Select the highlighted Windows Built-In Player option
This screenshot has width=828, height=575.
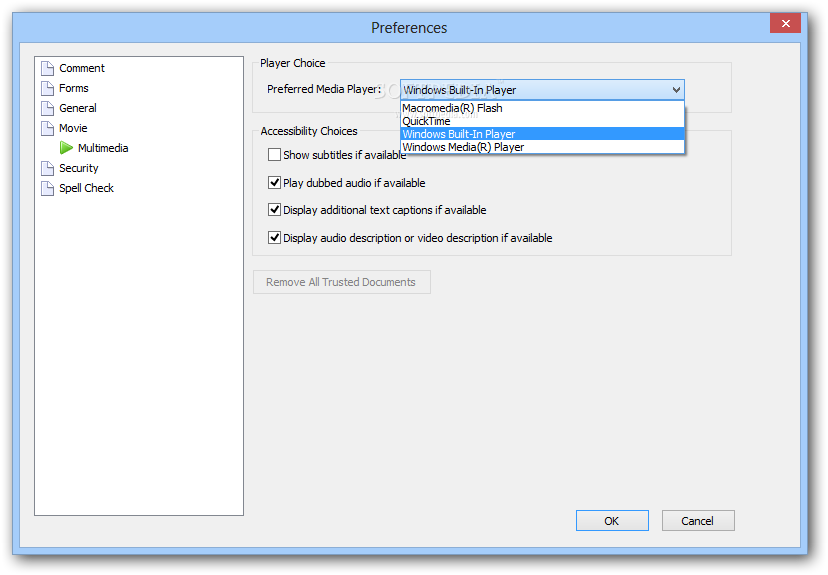(542, 134)
